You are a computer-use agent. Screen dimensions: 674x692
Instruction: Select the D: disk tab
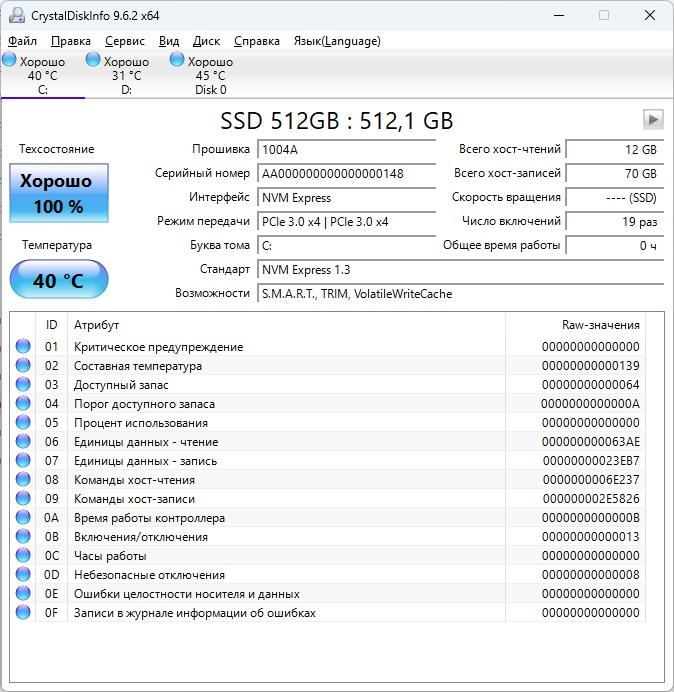click(126, 75)
